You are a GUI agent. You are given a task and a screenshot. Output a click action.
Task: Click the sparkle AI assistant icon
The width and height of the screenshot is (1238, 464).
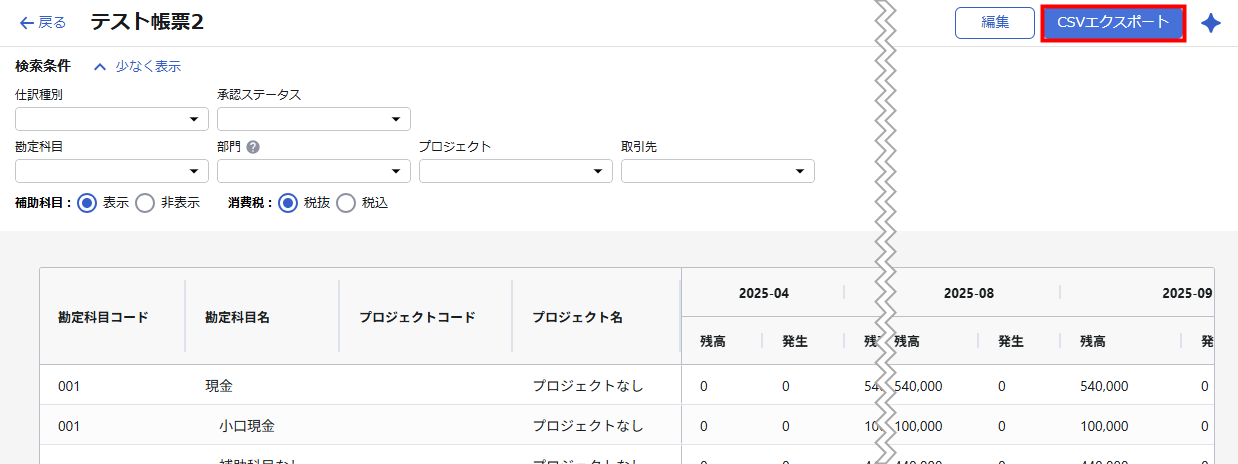(x=1211, y=23)
